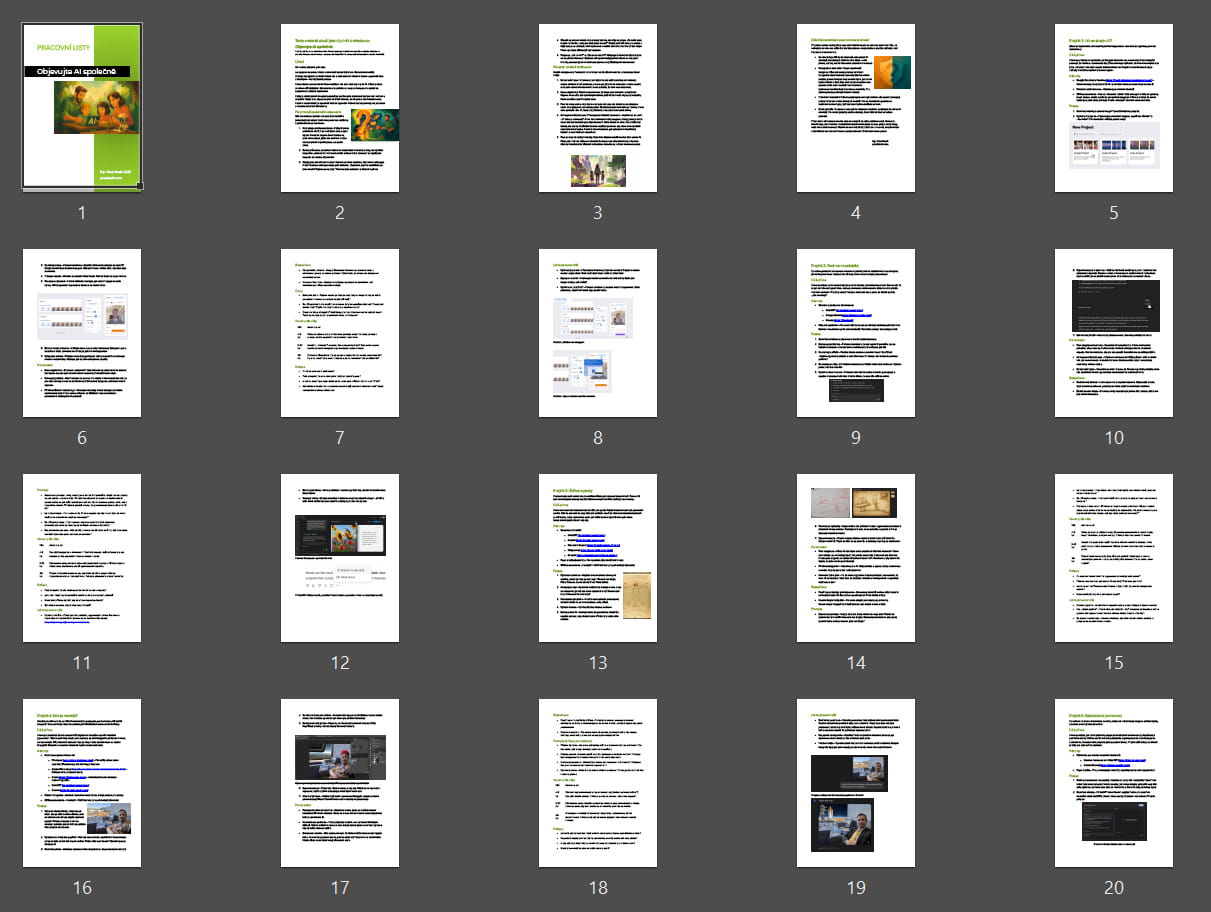Click page 11 thumbnail
The height and width of the screenshot is (912, 1211).
(82, 557)
